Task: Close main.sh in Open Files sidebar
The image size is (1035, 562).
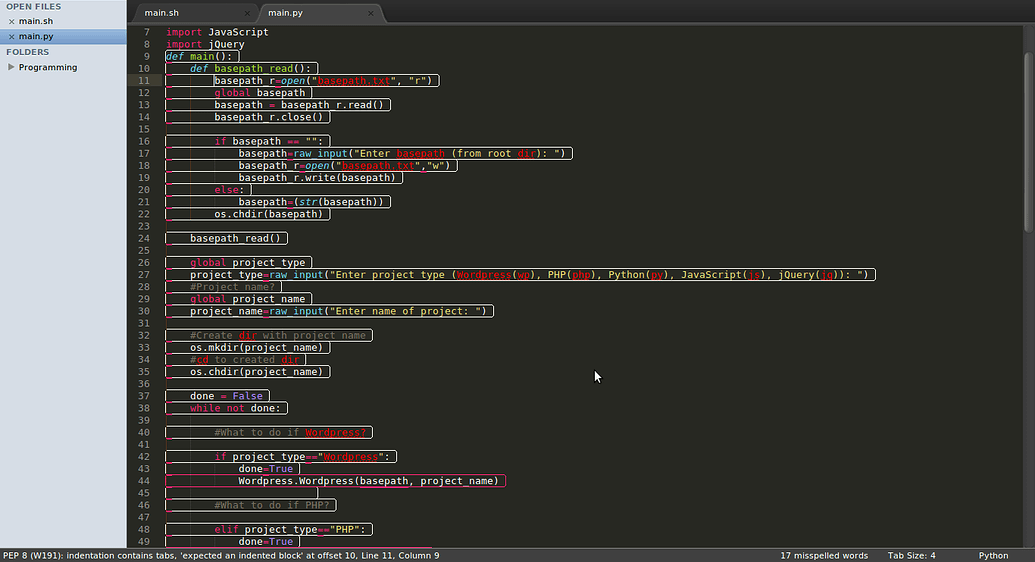Action: coord(11,21)
